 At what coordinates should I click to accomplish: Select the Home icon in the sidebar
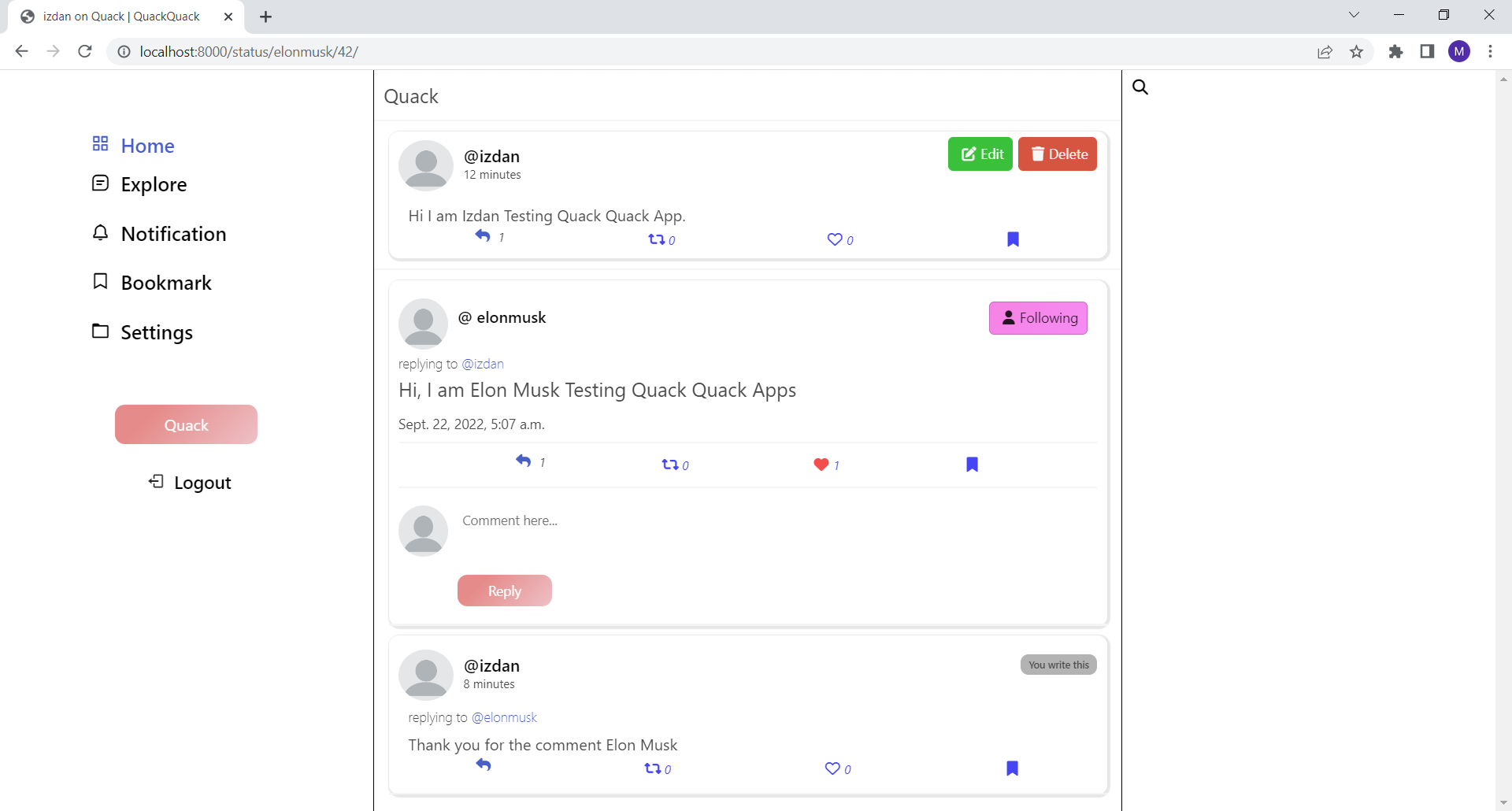point(100,144)
